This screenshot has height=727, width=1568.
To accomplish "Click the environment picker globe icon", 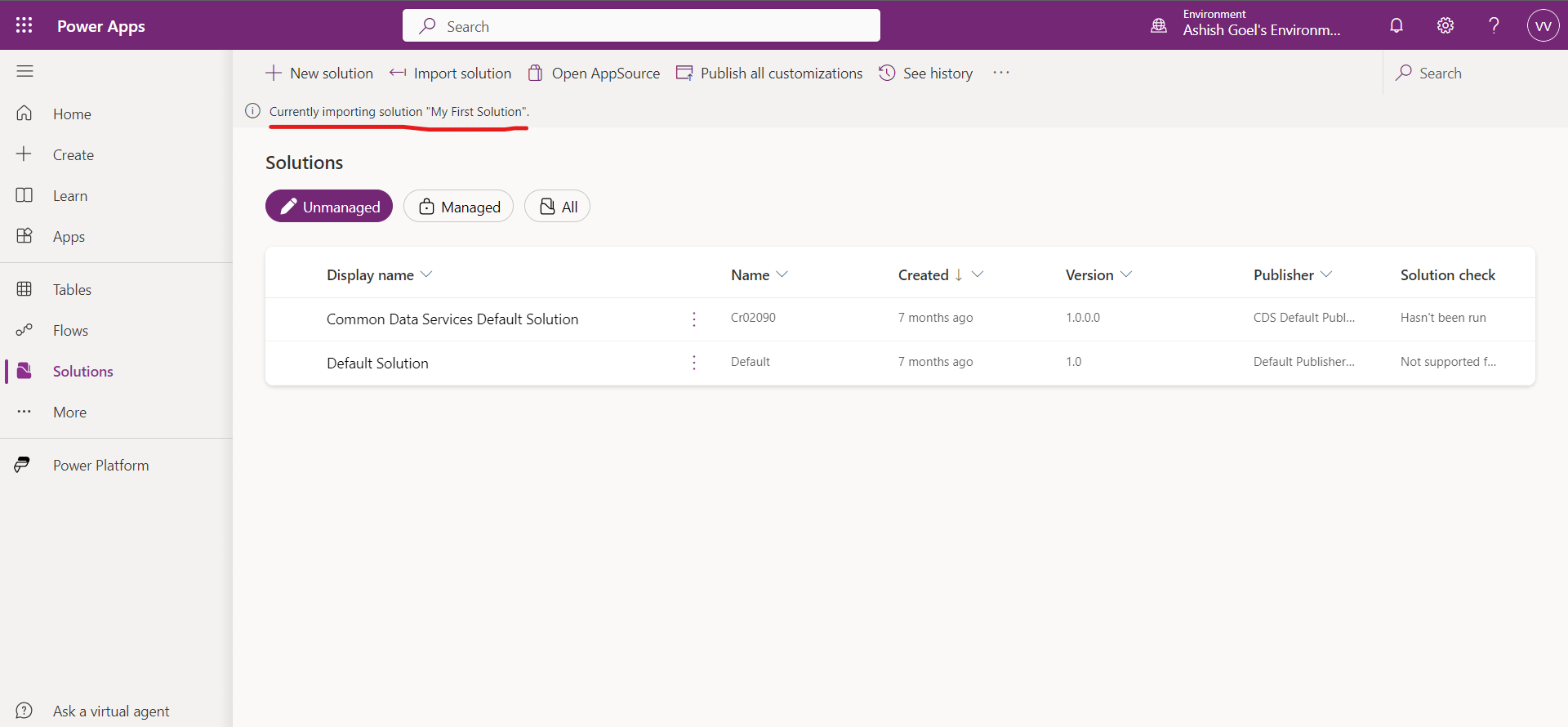I will (1159, 25).
